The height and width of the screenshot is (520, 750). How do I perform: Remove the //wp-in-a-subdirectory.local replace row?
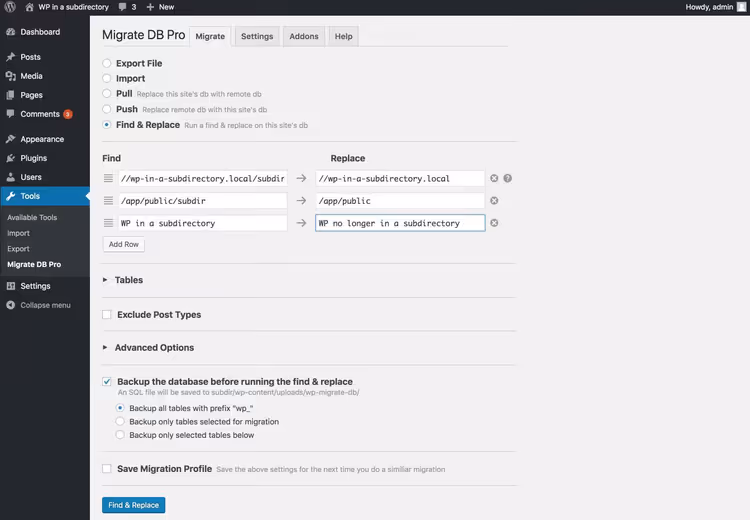[494, 178]
